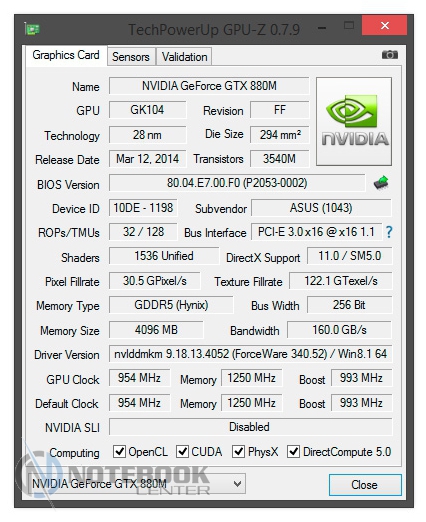426x522 pixels.
Task: Close window with red X button
Action: click(385, 26)
